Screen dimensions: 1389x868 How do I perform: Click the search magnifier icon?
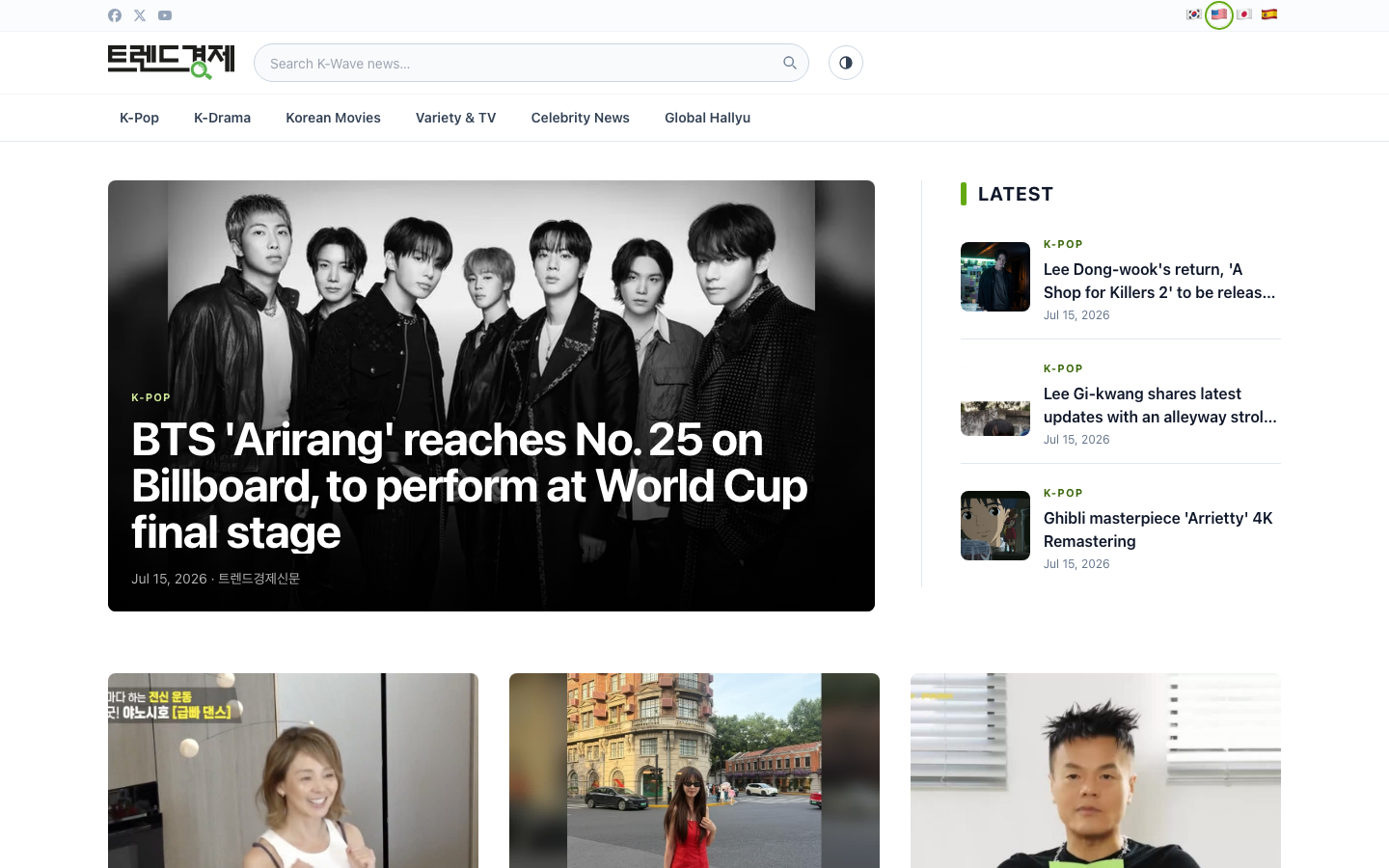790,63
